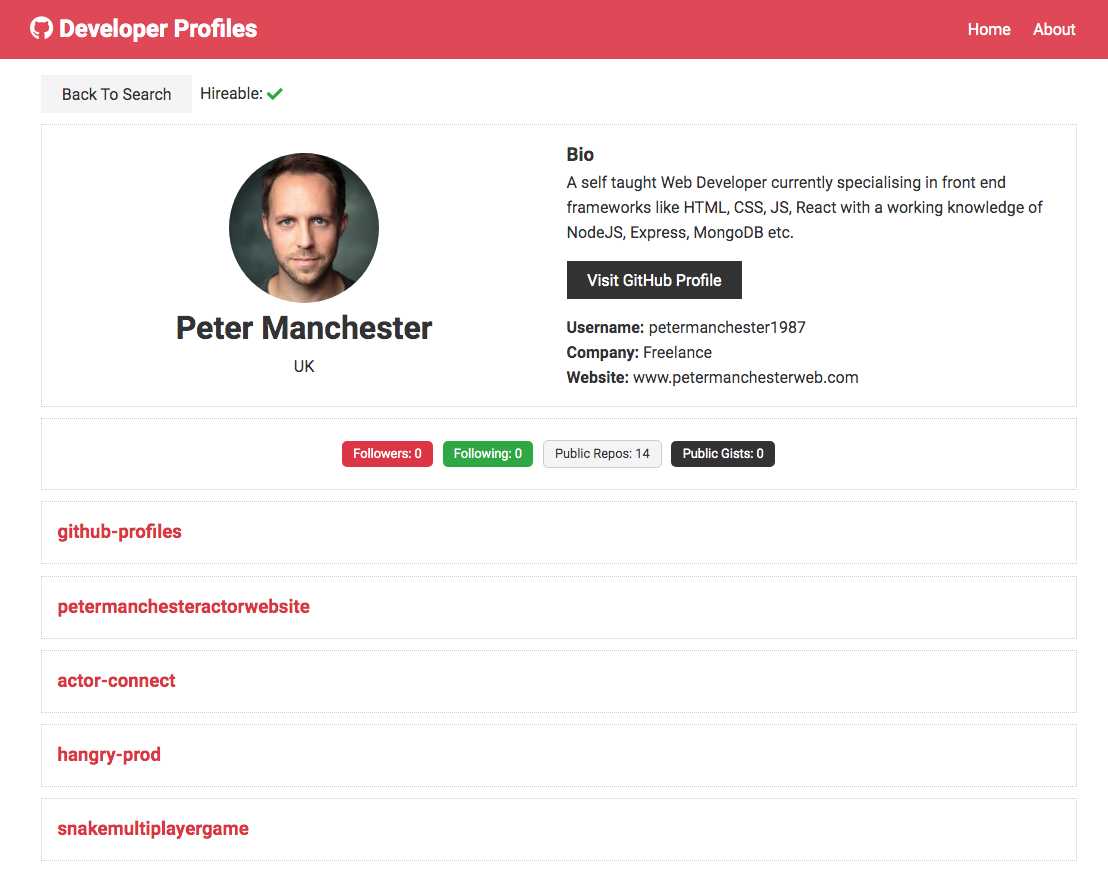The height and width of the screenshot is (886, 1108).
Task: Open the github-profiles repository link
Action: click(119, 531)
